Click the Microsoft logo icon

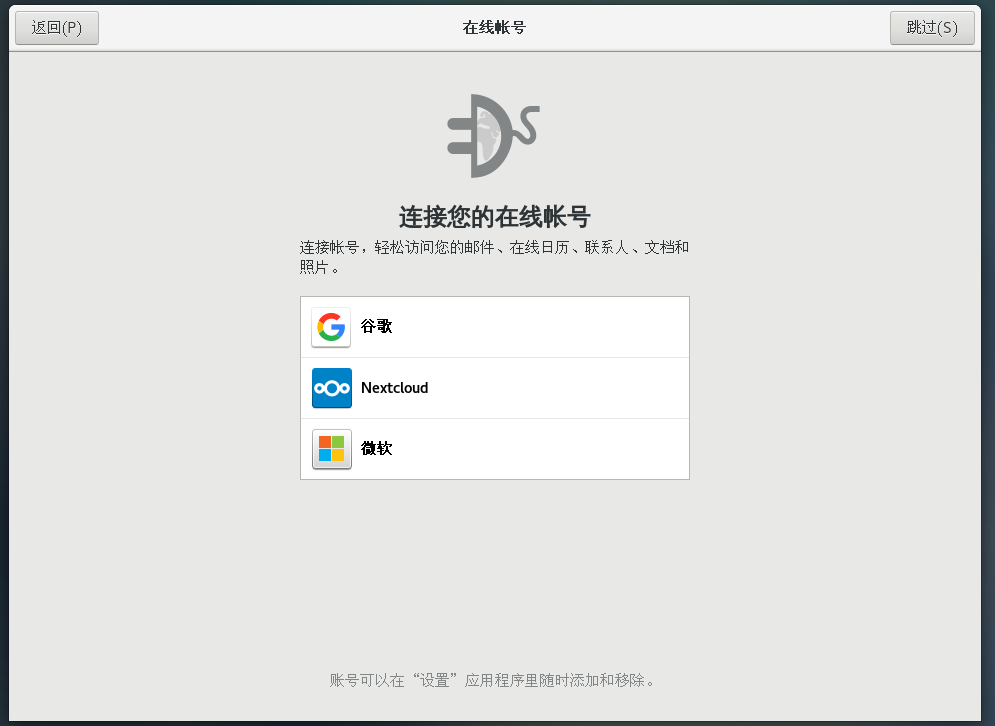point(331,449)
